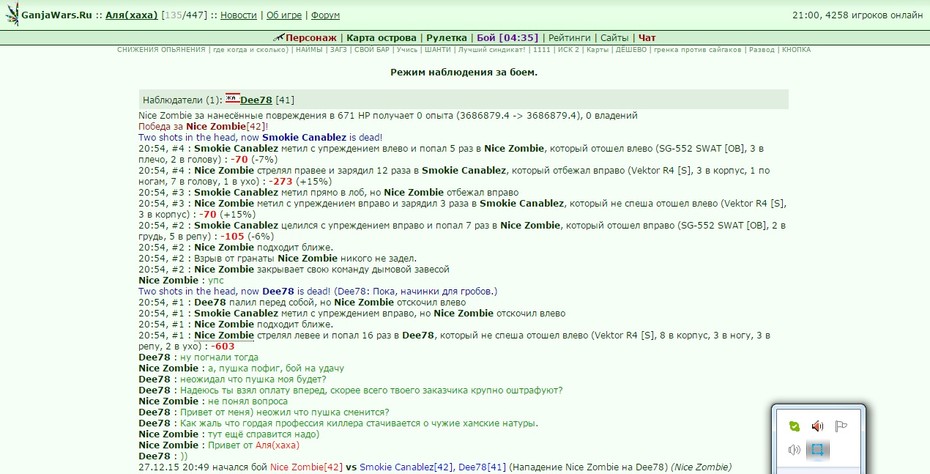Click the -603 damage value
Viewport: 930px width, 474px height.
coord(222,346)
